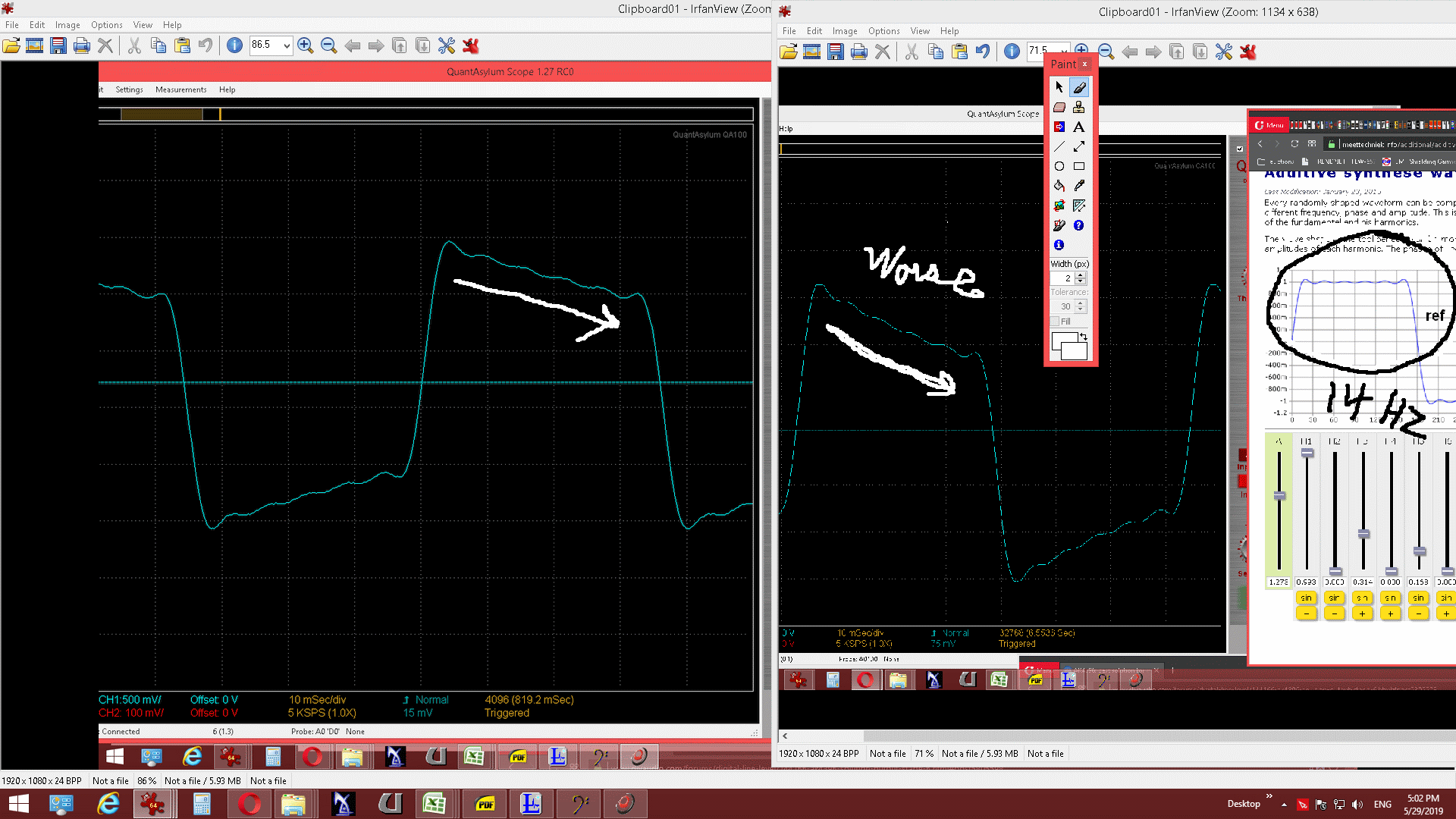
Task: Open the Help menu in the right IrfanView
Action: tap(949, 31)
